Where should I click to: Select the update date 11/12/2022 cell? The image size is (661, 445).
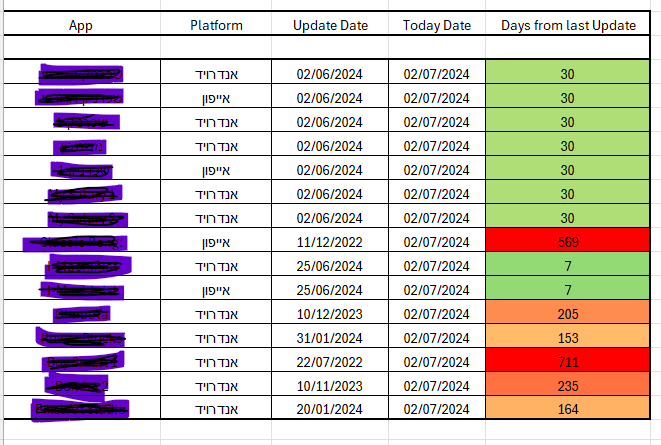coord(330,242)
